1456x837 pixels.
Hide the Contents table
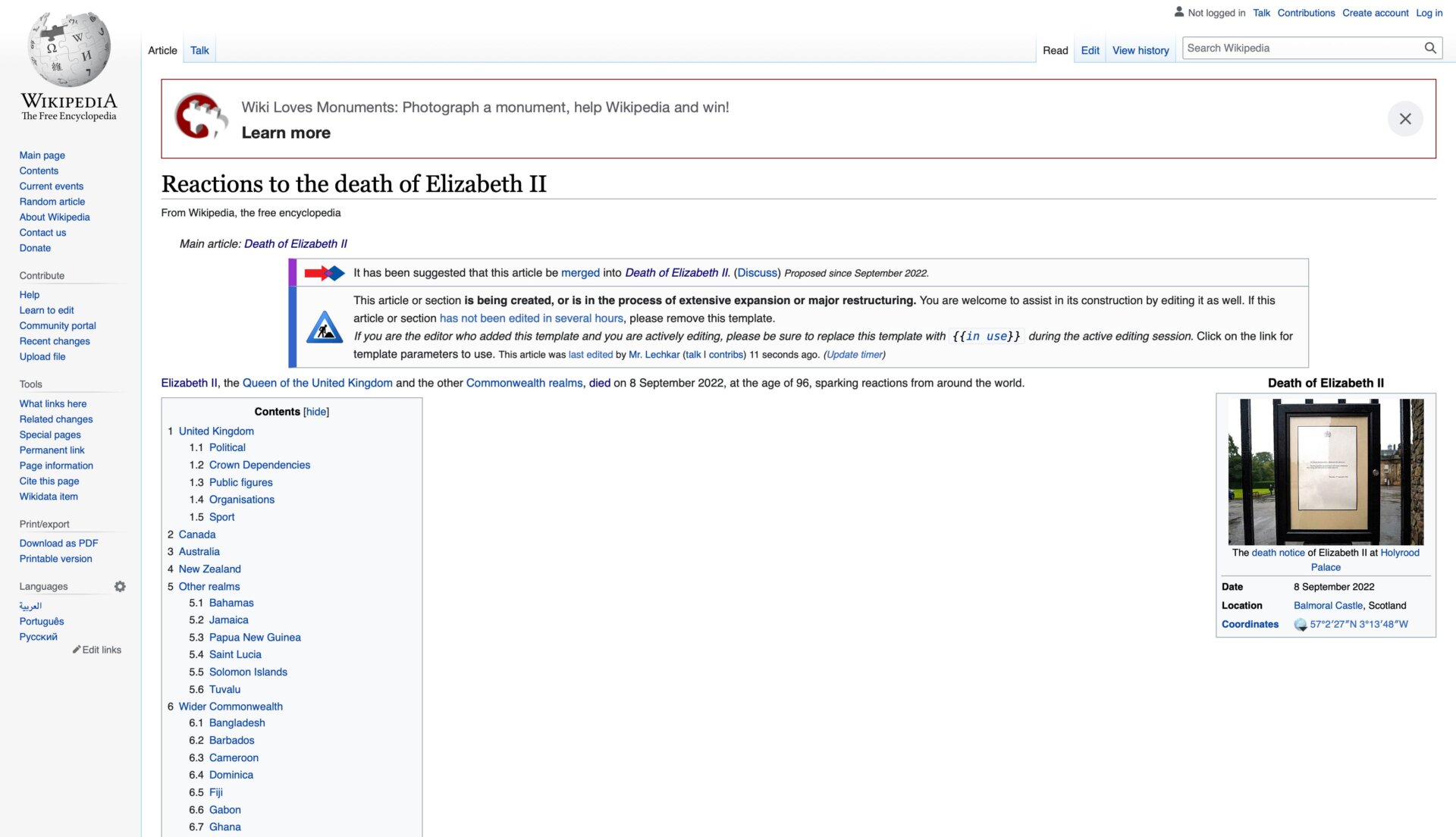coord(315,412)
